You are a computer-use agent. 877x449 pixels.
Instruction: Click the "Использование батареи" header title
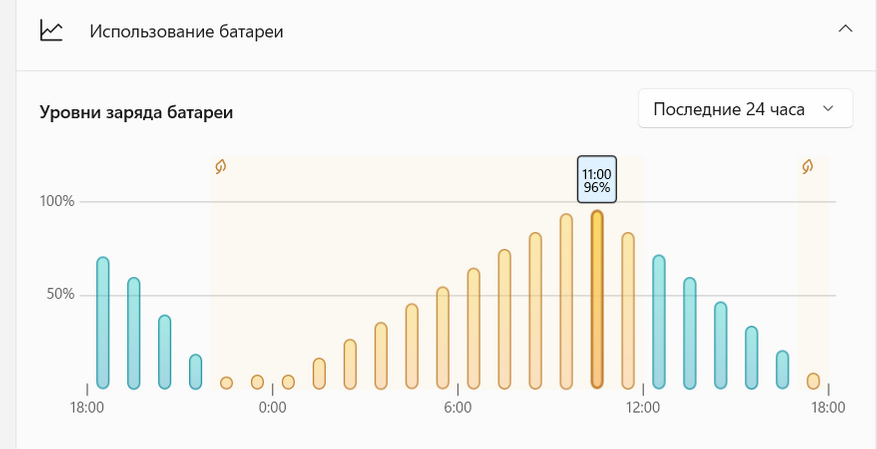[186, 31]
